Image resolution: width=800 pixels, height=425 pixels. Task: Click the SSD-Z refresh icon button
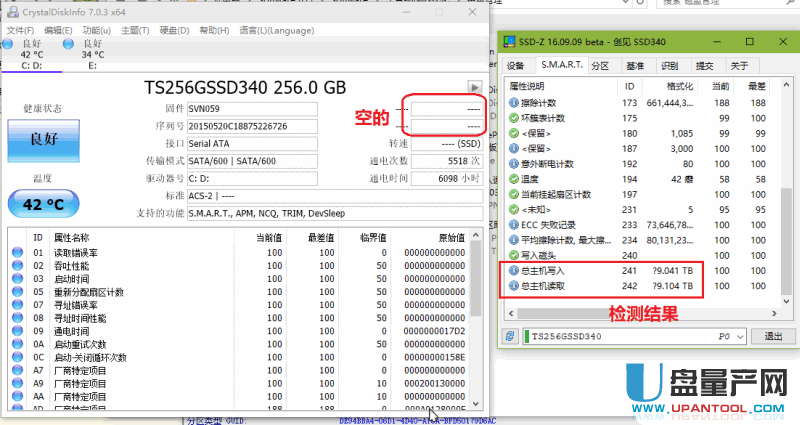click(x=510, y=336)
